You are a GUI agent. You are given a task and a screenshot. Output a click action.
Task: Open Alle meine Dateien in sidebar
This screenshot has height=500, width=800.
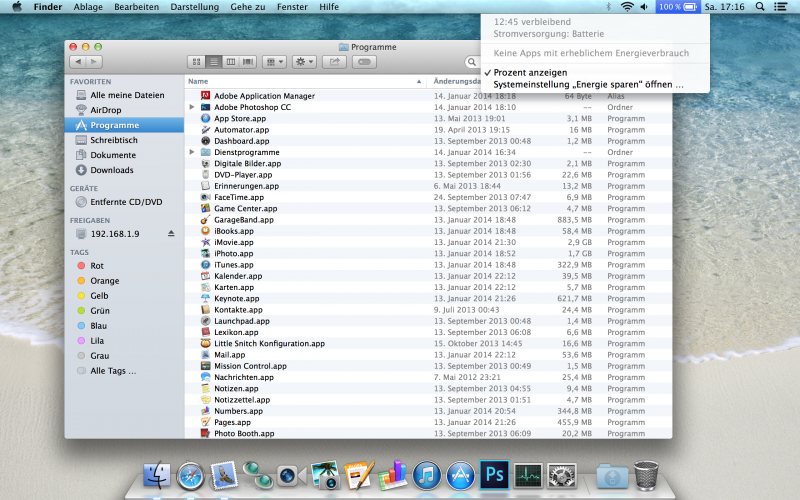pyautogui.click(x=124, y=95)
